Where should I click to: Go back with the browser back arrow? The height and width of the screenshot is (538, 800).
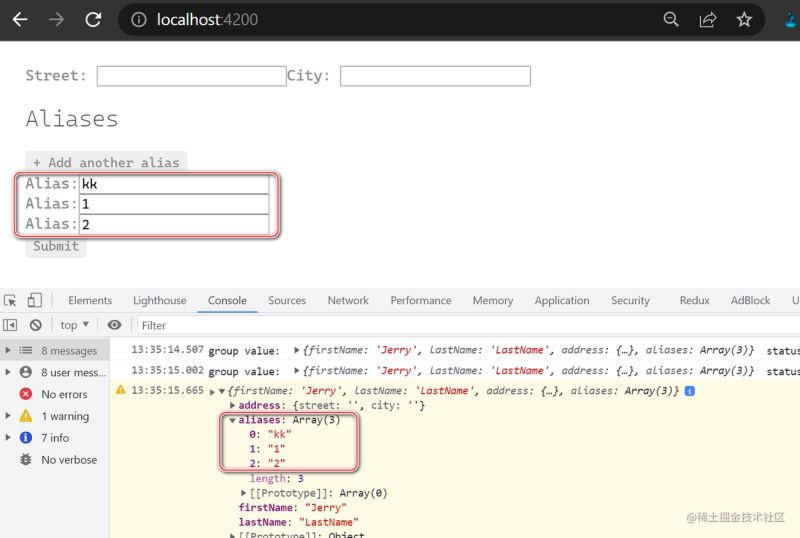pos(20,19)
